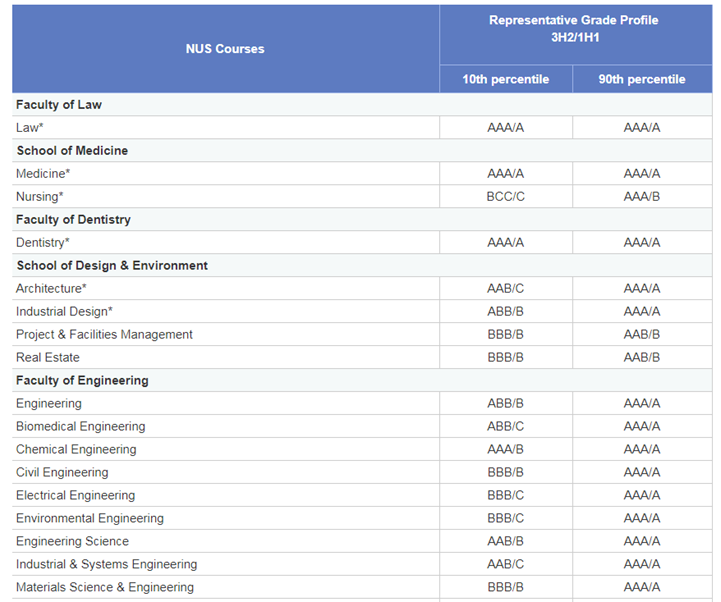Click the Engineering course name
This screenshot has height=602, width=721.
point(49,403)
